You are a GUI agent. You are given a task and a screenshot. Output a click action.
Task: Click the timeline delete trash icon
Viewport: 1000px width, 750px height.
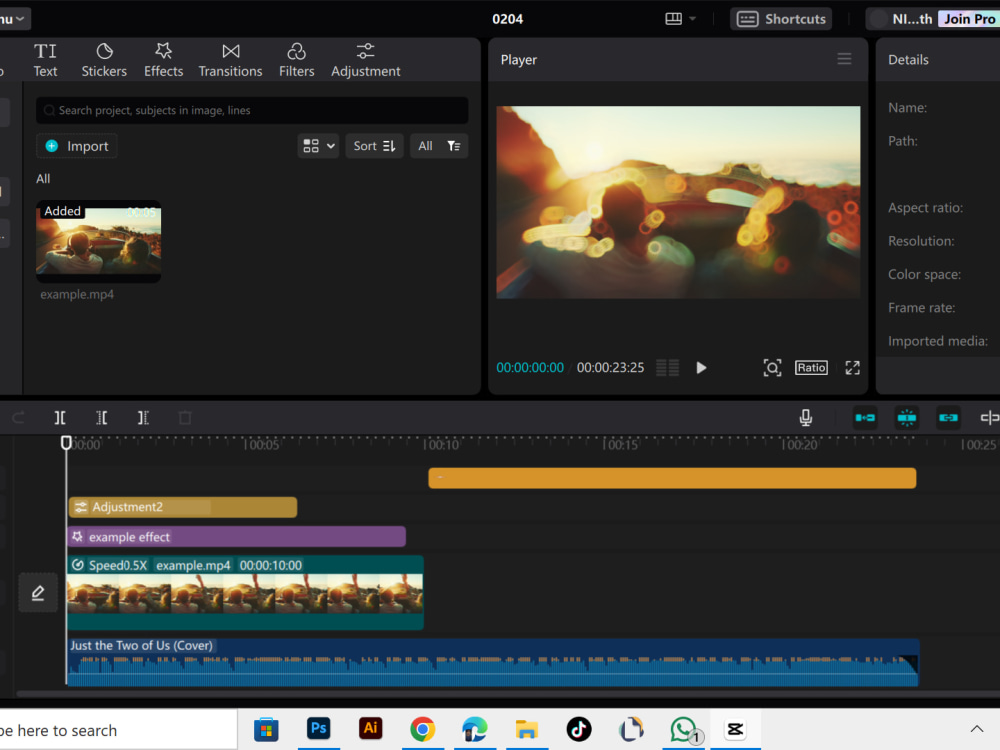pyautogui.click(x=185, y=418)
